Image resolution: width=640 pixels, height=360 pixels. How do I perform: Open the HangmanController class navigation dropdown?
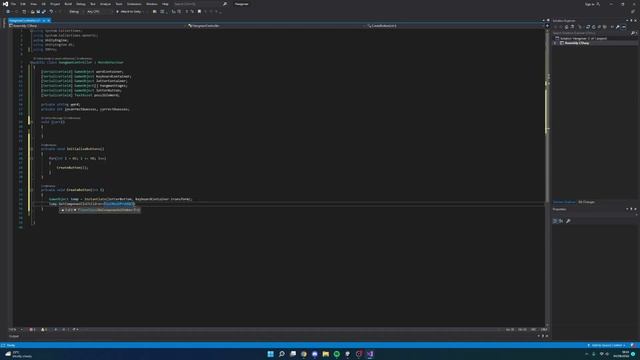pos(276,26)
